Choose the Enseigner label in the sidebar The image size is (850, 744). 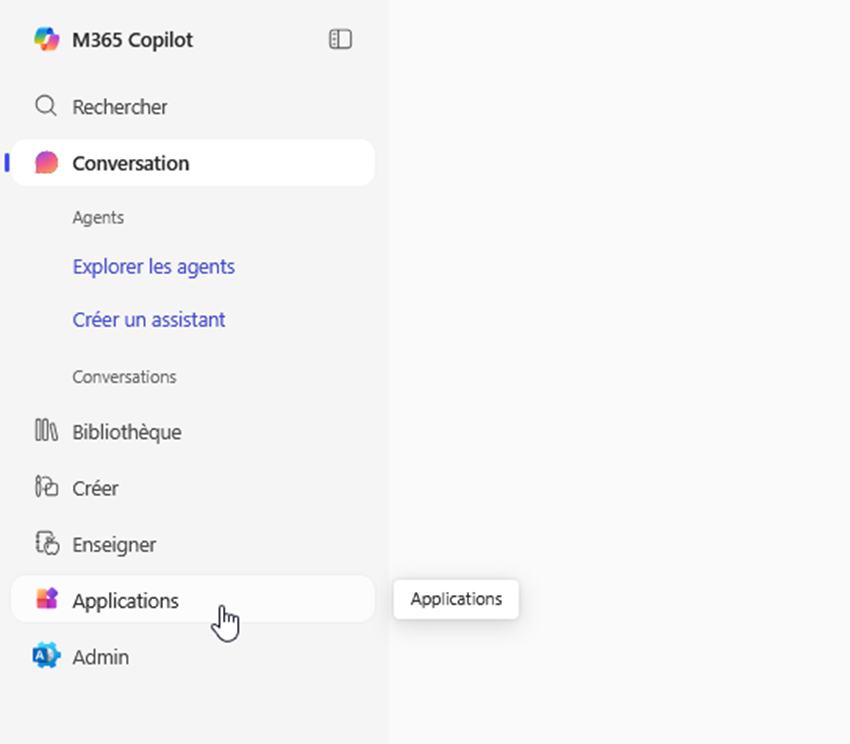pos(114,545)
